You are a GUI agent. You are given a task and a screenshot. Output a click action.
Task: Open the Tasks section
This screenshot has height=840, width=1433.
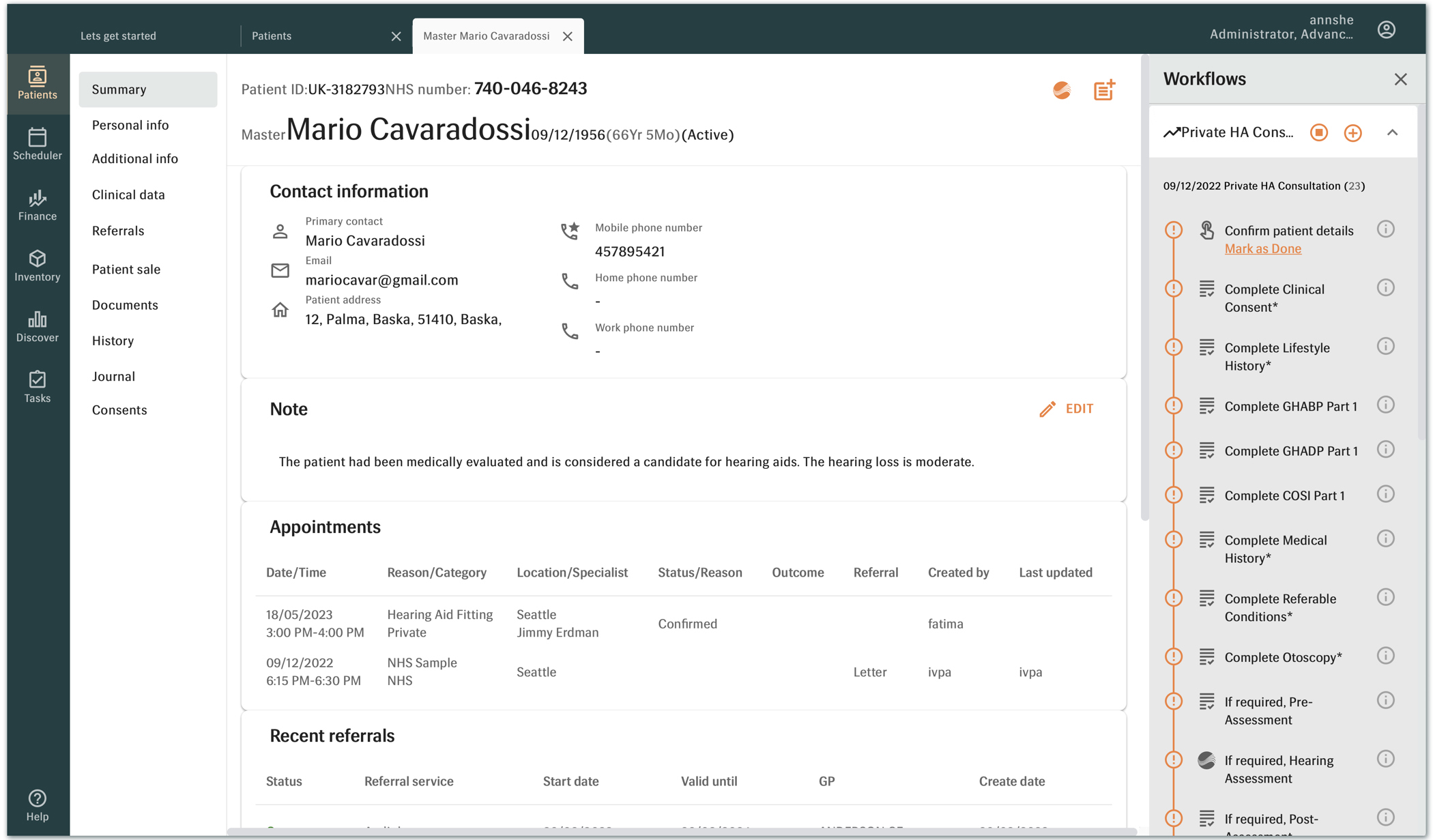pos(37,386)
